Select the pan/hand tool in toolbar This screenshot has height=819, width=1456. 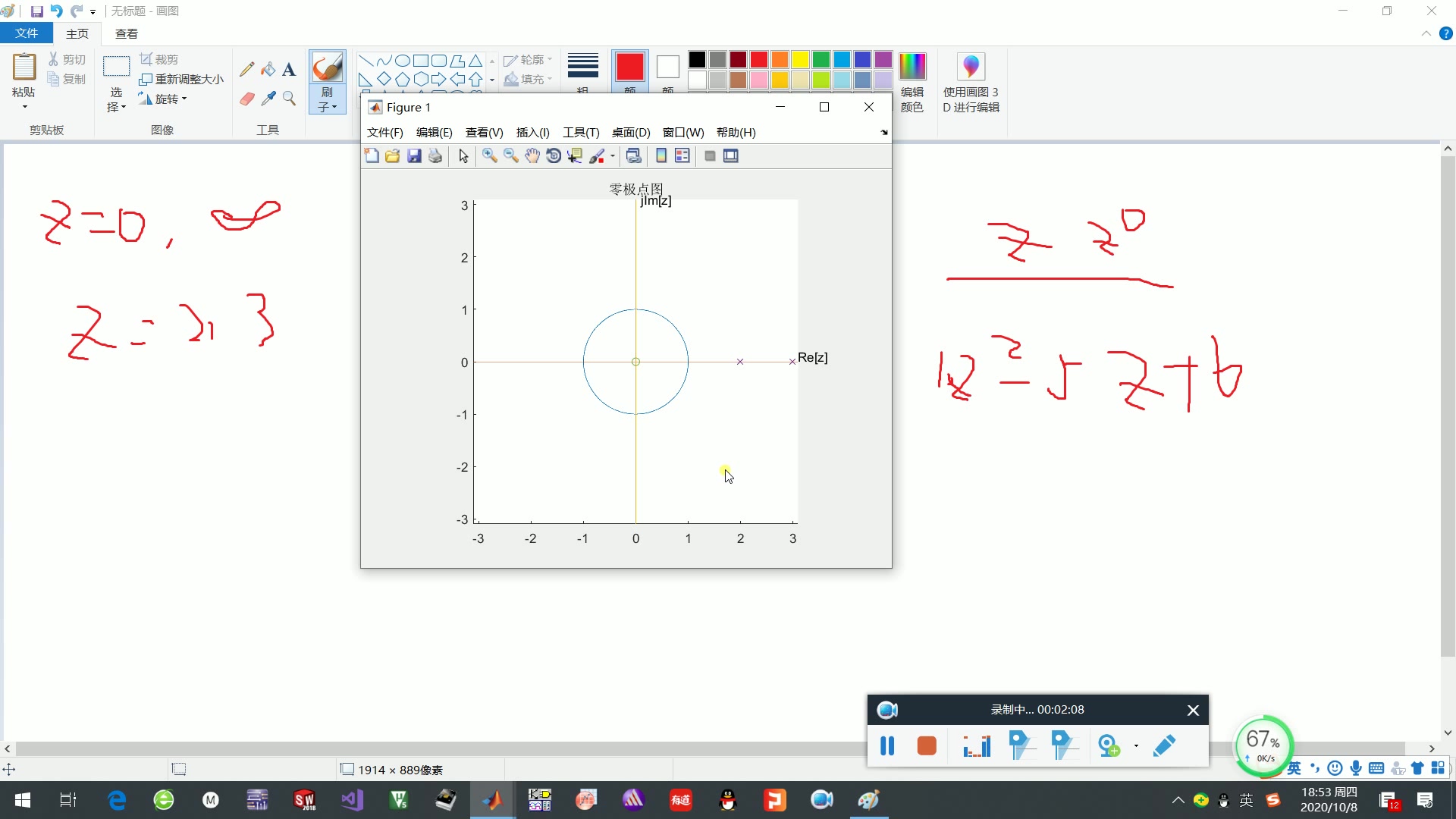(x=534, y=156)
